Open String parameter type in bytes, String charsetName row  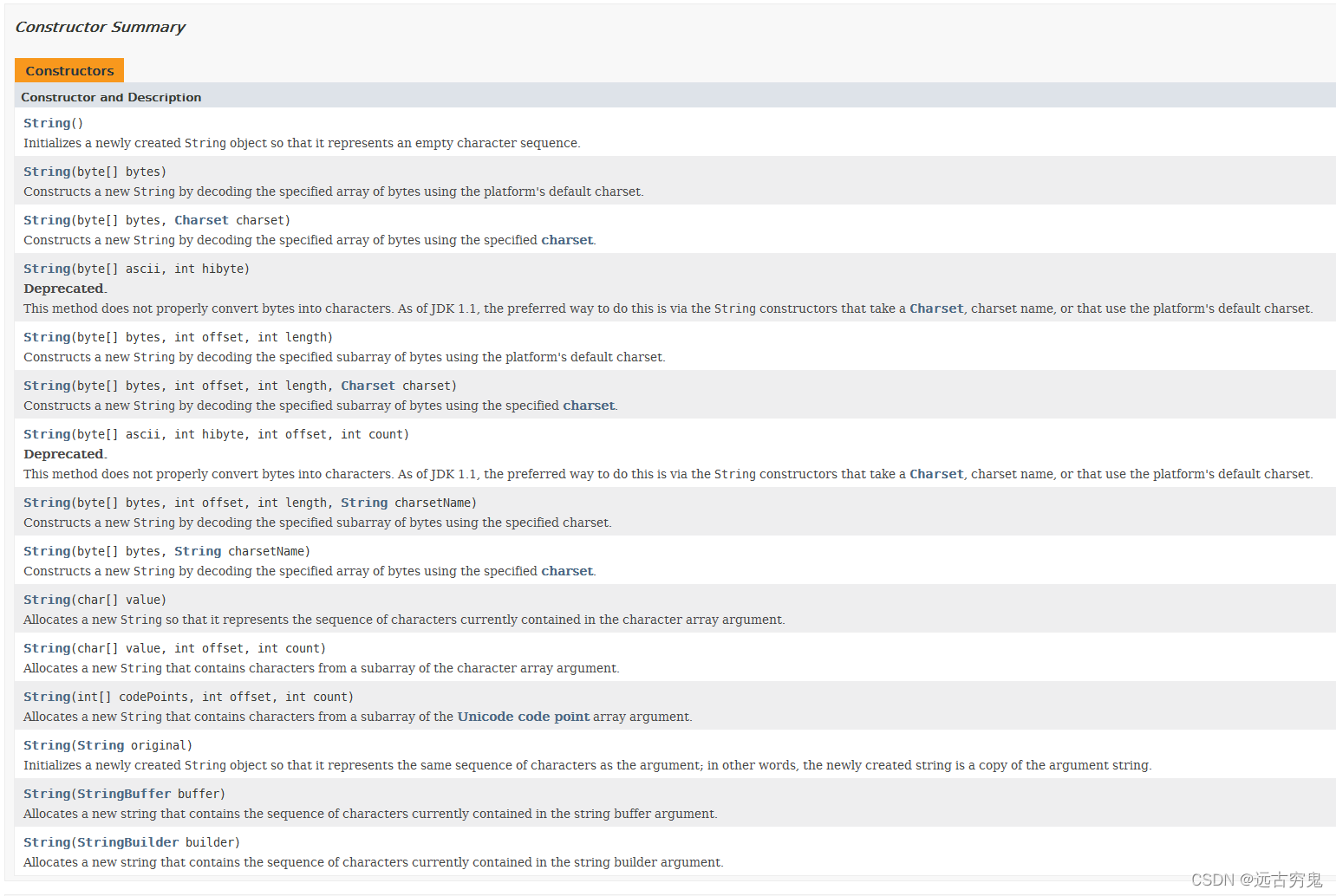pos(198,551)
